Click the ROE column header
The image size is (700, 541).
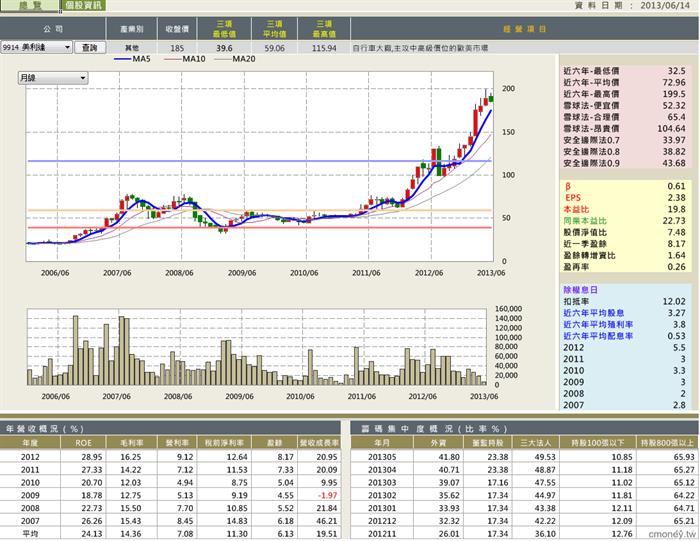pyautogui.click(x=83, y=443)
